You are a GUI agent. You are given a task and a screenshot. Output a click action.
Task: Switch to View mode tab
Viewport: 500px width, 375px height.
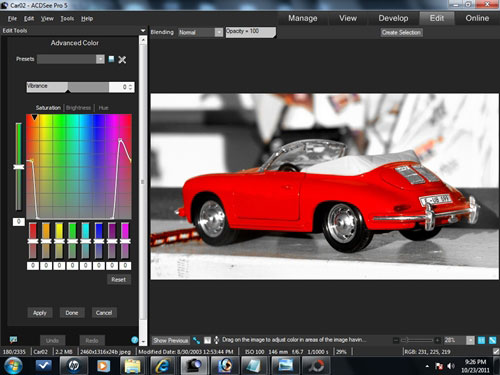348,18
